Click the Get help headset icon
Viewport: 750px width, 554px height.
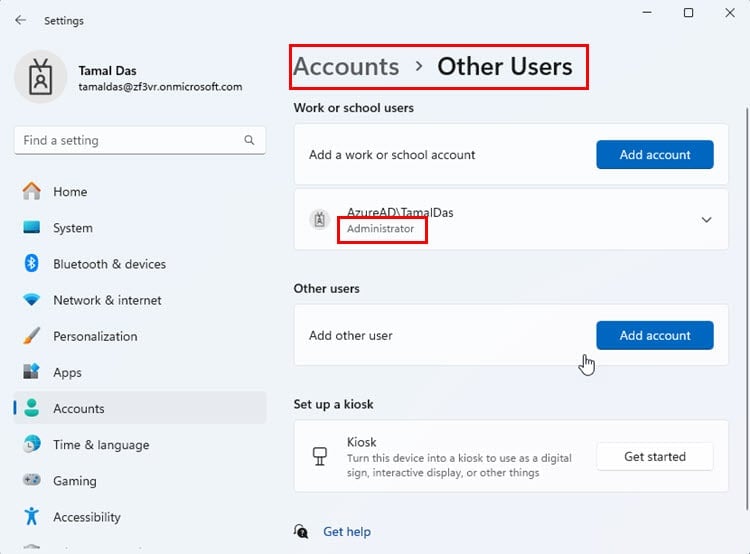(x=301, y=531)
